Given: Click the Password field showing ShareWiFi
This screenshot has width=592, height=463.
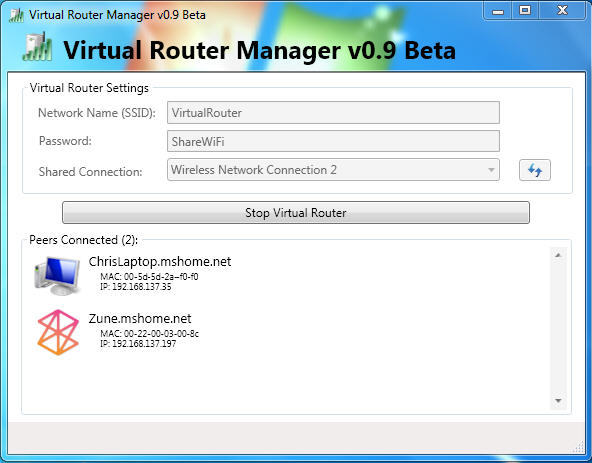Looking at the screenshot, I should coord(333,141).
